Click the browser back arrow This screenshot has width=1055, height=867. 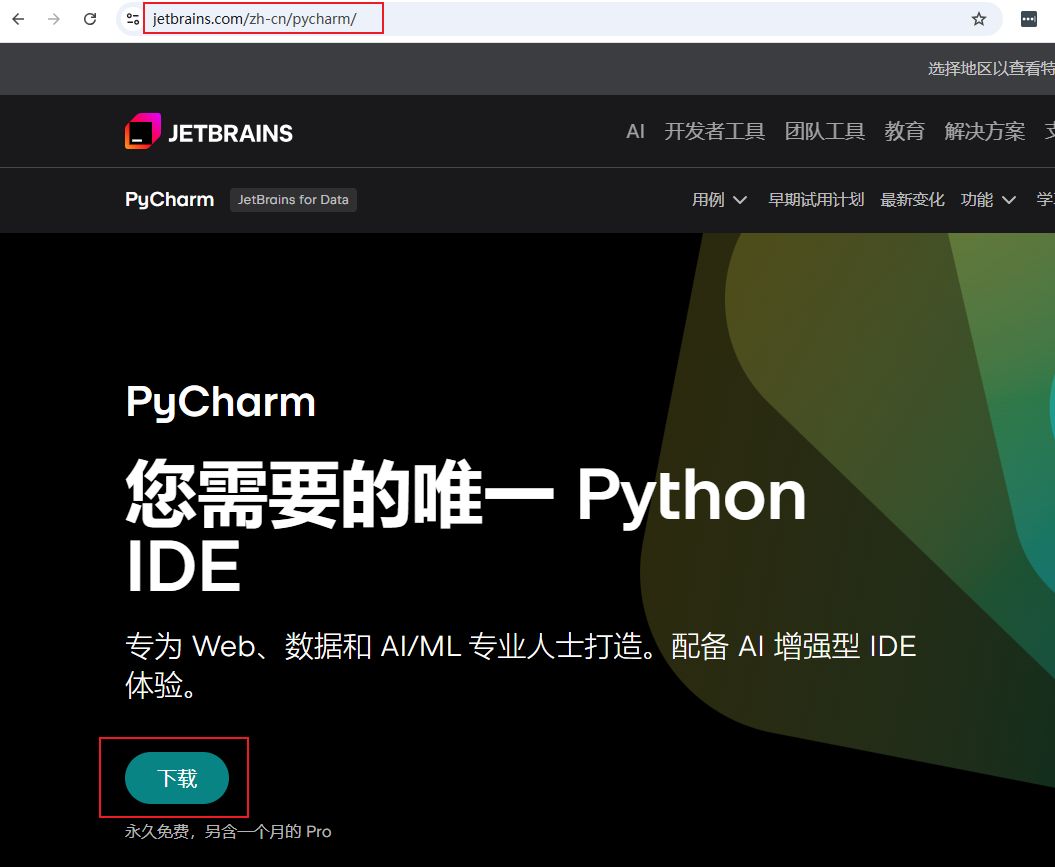tap(18, 19)
